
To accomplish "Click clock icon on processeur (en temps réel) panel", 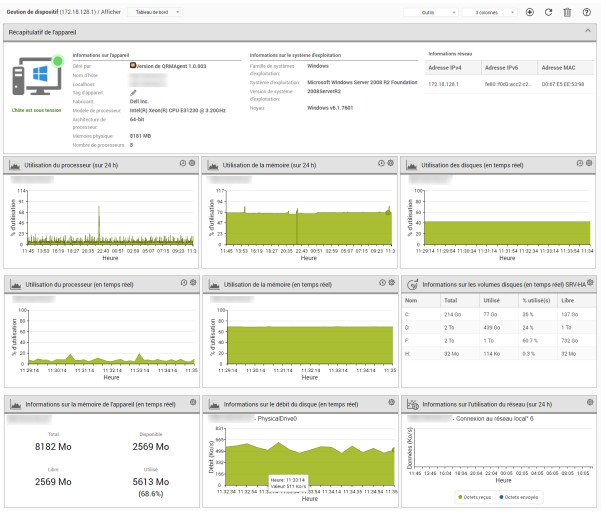I will click(182, 284).
